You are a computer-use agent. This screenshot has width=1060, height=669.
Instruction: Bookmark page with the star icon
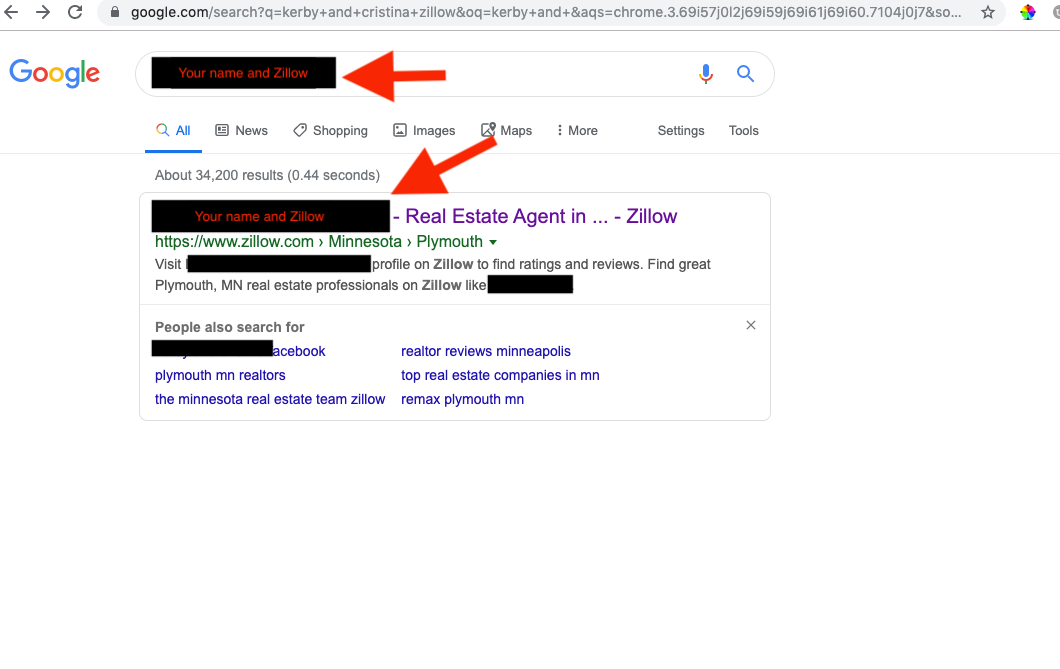pyautogui.click(x=988, y=12)
